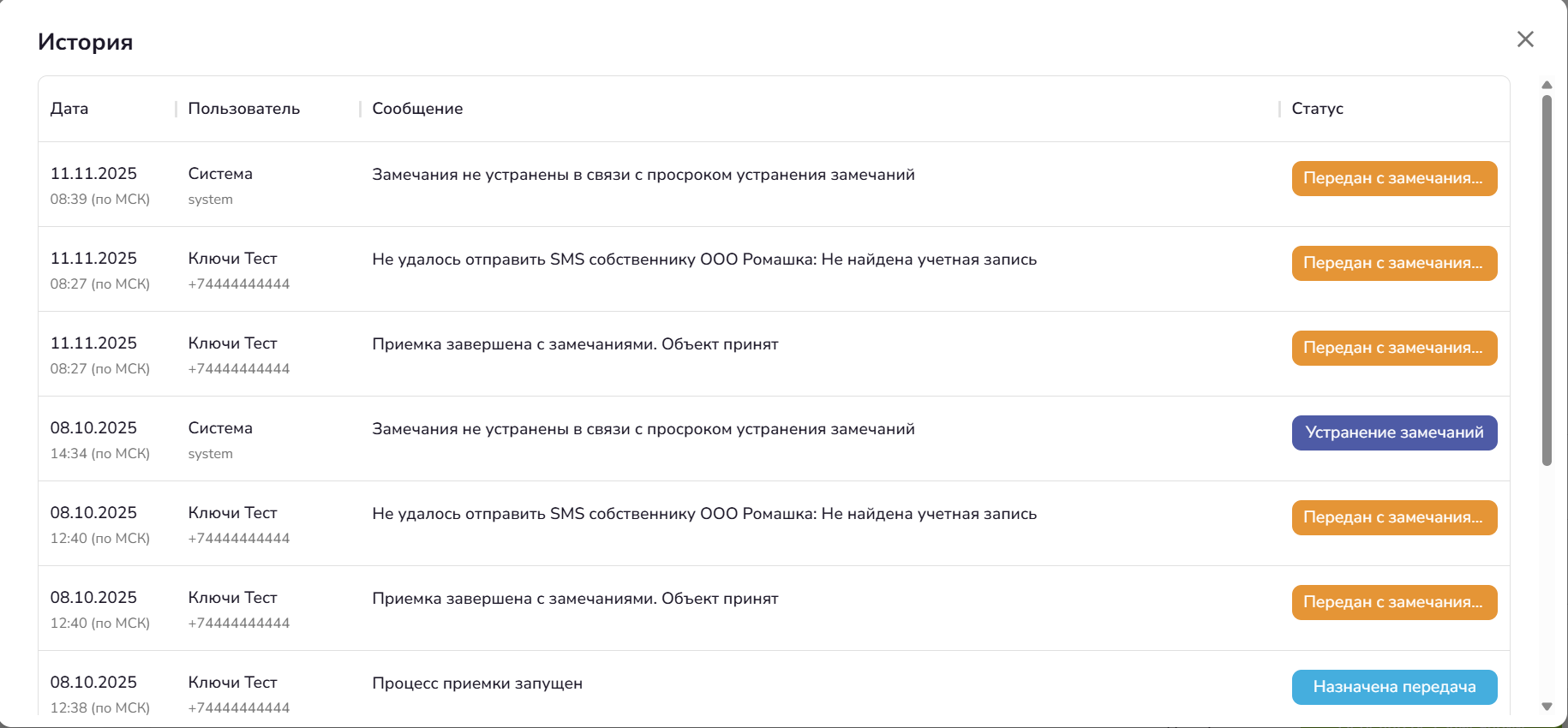Screen dimensions: 1568x728
Task: Click the history list scrollbar thumb
Action: pos(1547,283)
